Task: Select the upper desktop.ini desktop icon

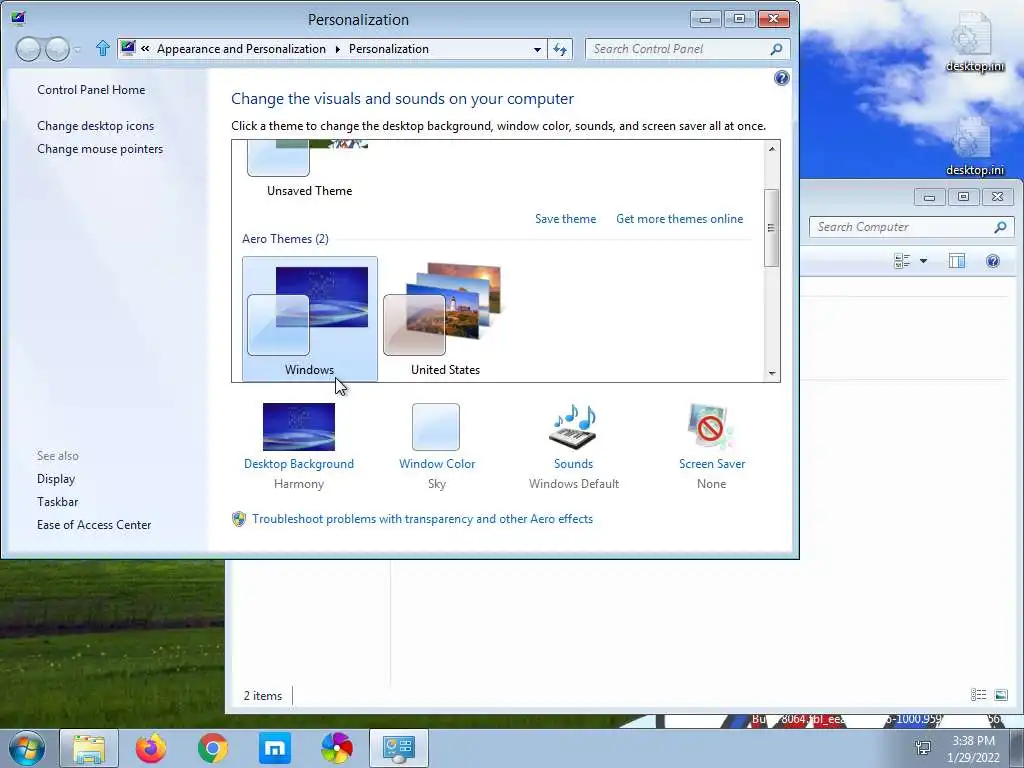Action: [x=975, y=42]
